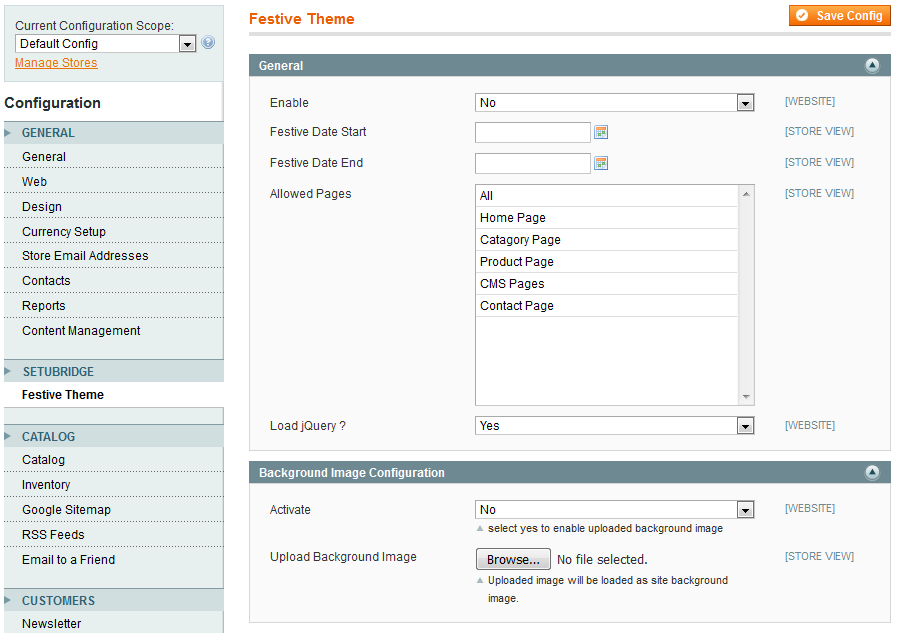Follow the Manage Stores link

tap(56, 63)
